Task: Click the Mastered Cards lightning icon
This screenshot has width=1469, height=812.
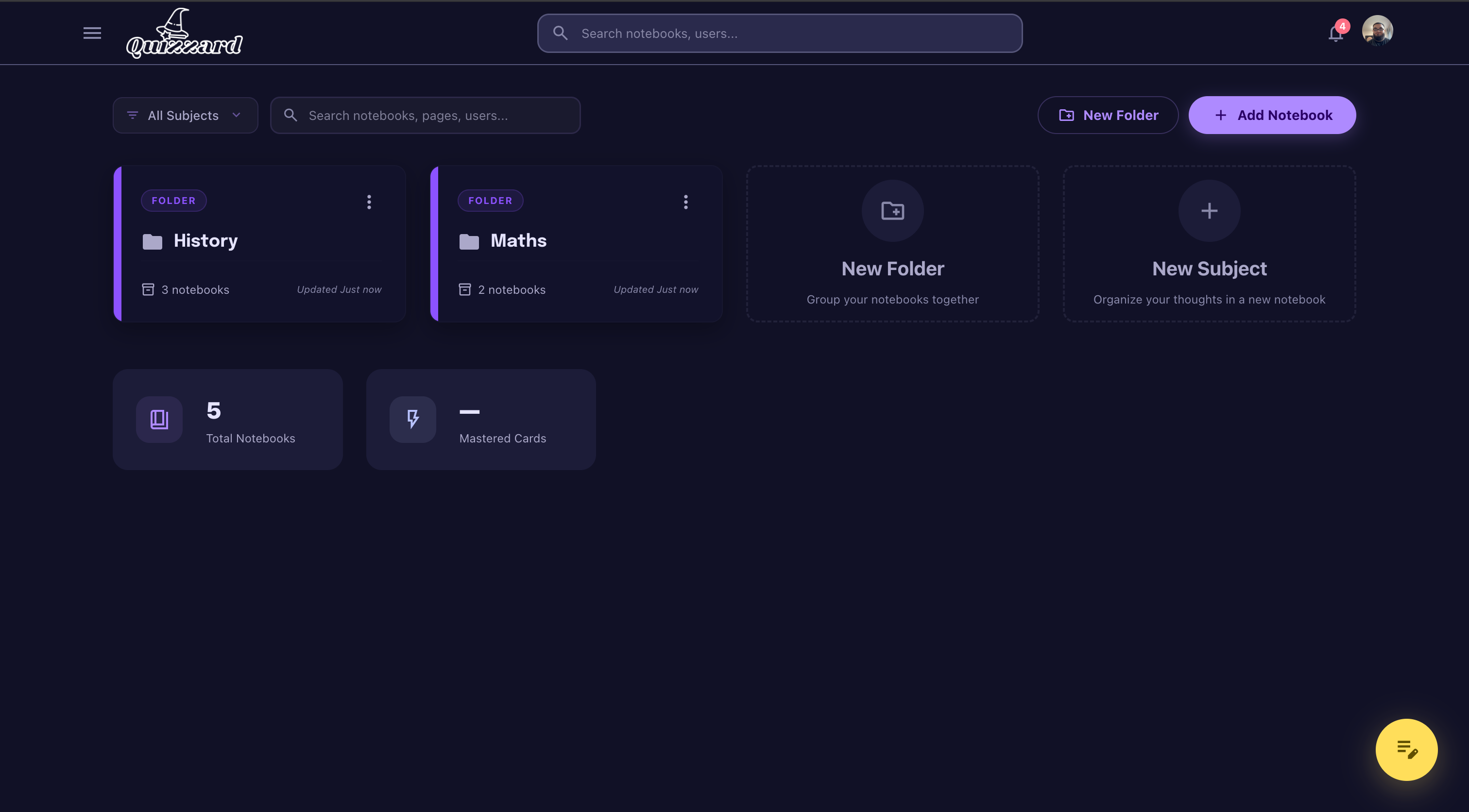Action: click(412, 419)
